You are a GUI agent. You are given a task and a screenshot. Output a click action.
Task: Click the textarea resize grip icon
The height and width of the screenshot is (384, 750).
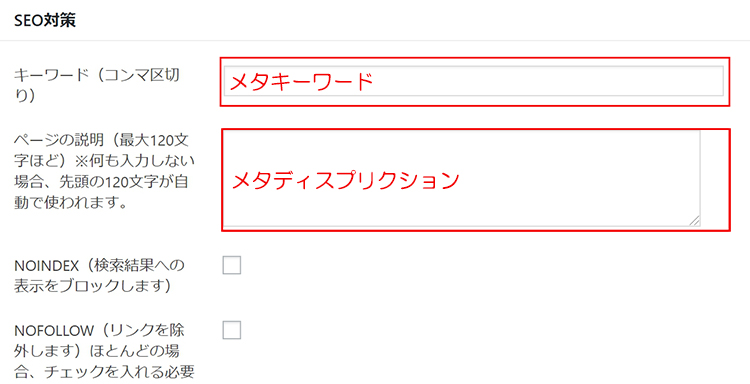(x=695, y=220)
